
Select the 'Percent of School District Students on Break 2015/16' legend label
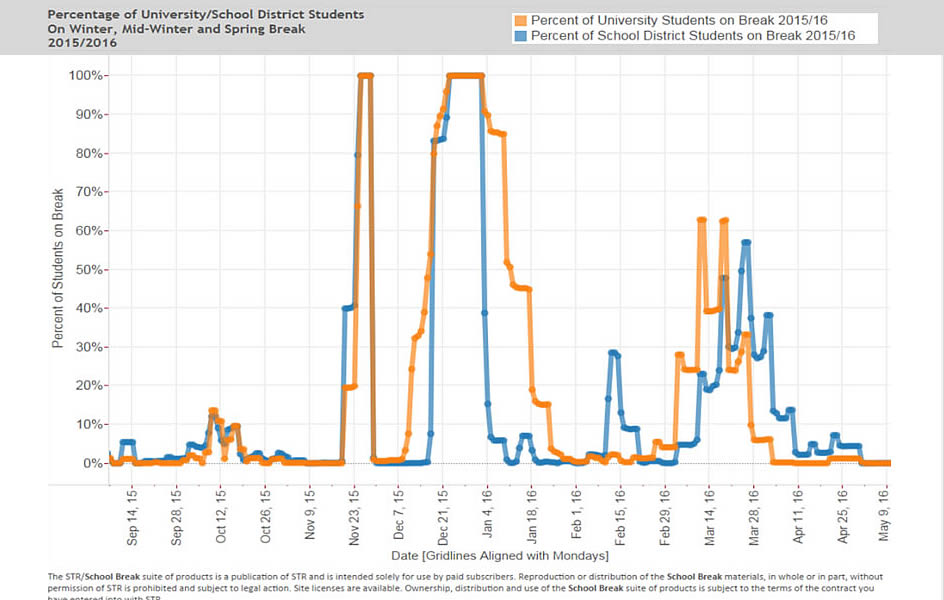click(693, 36)
